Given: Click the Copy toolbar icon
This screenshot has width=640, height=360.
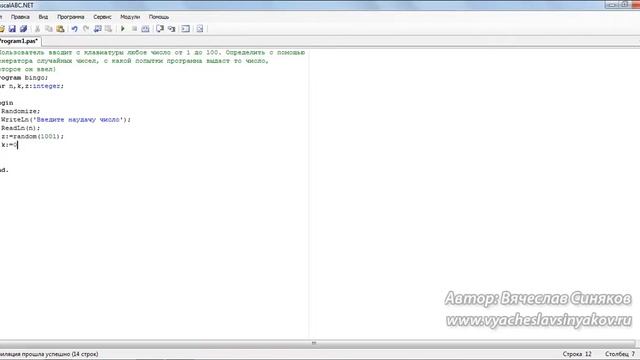Looking at the screenshot, I should coord(49,29).
